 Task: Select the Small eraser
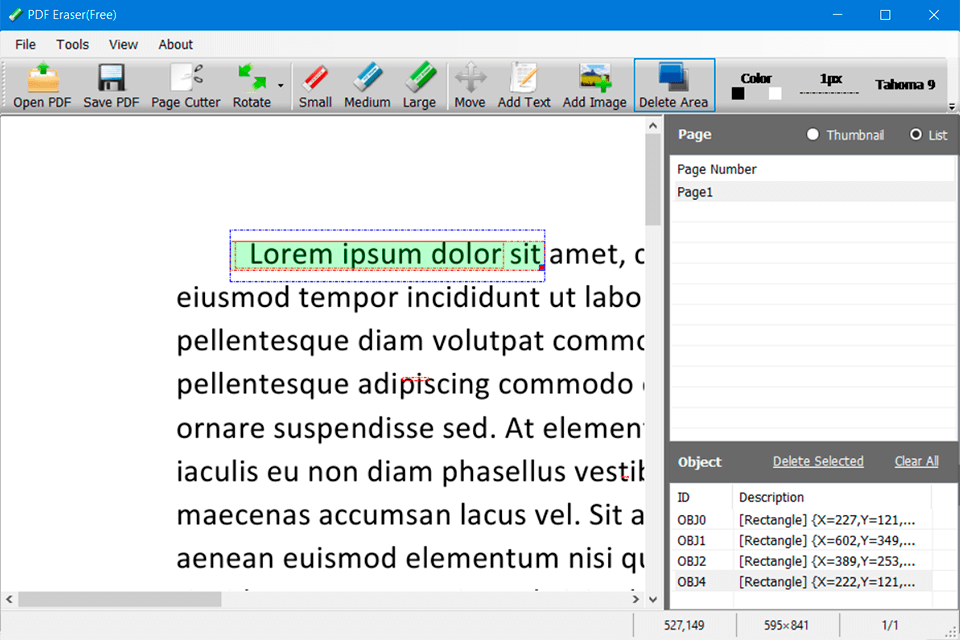pos(315,85)
